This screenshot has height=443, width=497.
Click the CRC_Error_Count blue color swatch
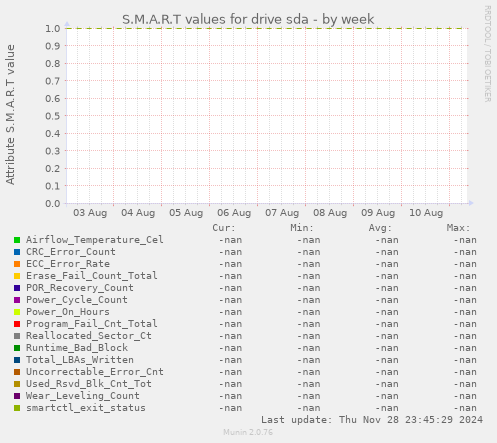pos(17,252)
